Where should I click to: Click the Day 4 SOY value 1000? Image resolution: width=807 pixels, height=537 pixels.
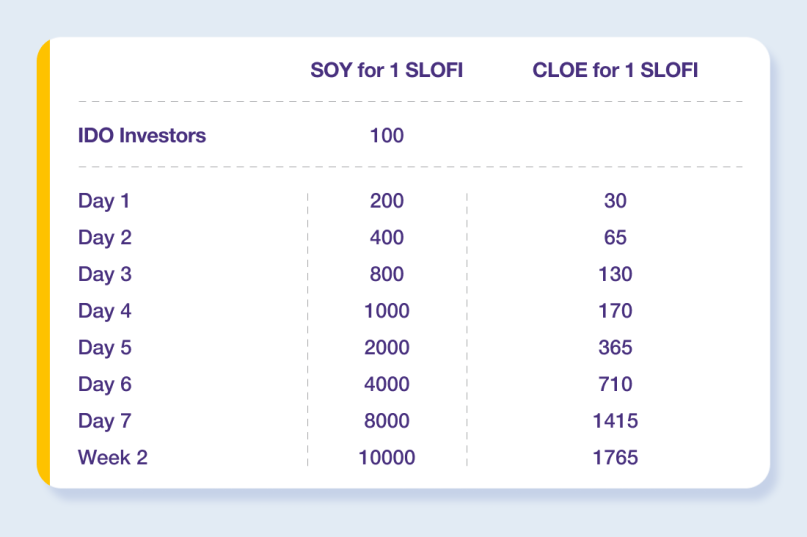(x=387, y=311)
